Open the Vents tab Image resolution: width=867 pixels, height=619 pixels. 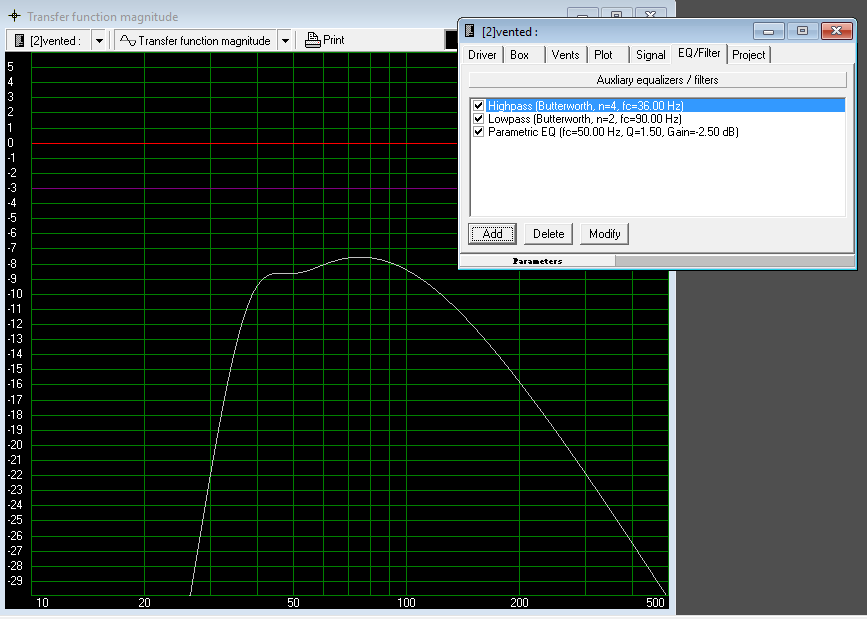tap(565, 55)
